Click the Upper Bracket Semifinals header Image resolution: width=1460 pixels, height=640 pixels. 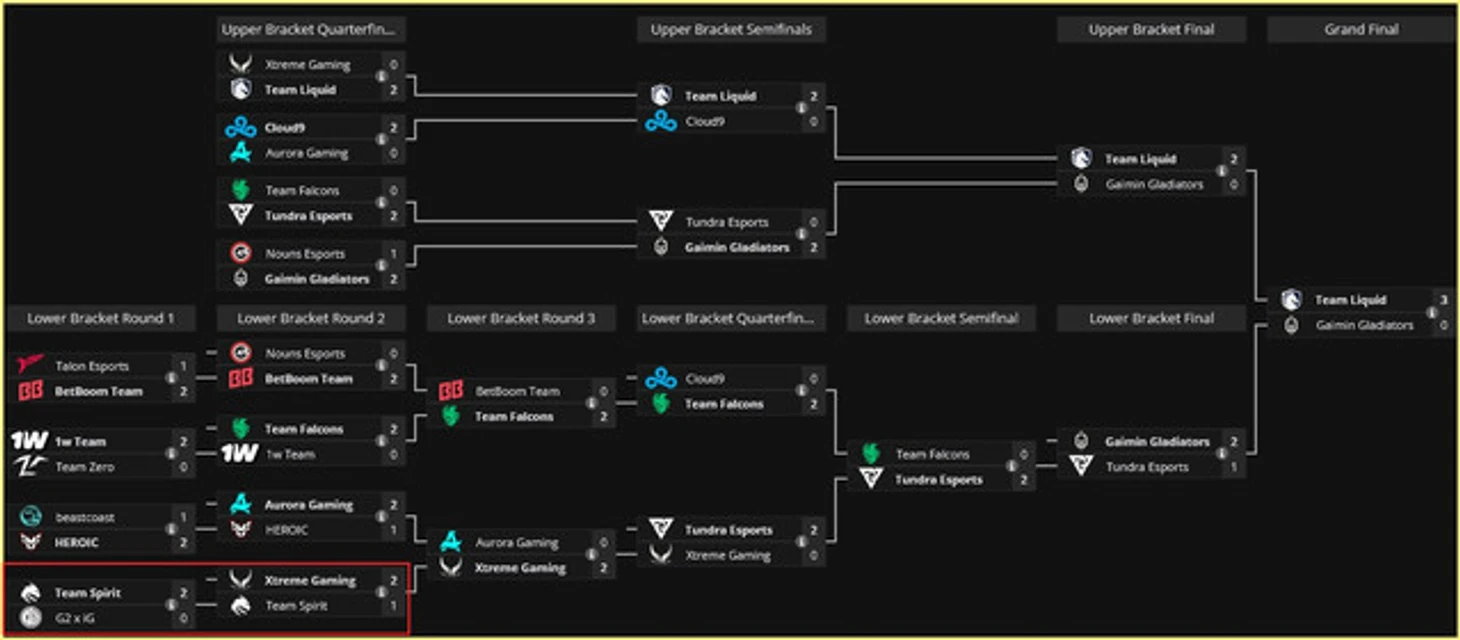tap(731, 30)
